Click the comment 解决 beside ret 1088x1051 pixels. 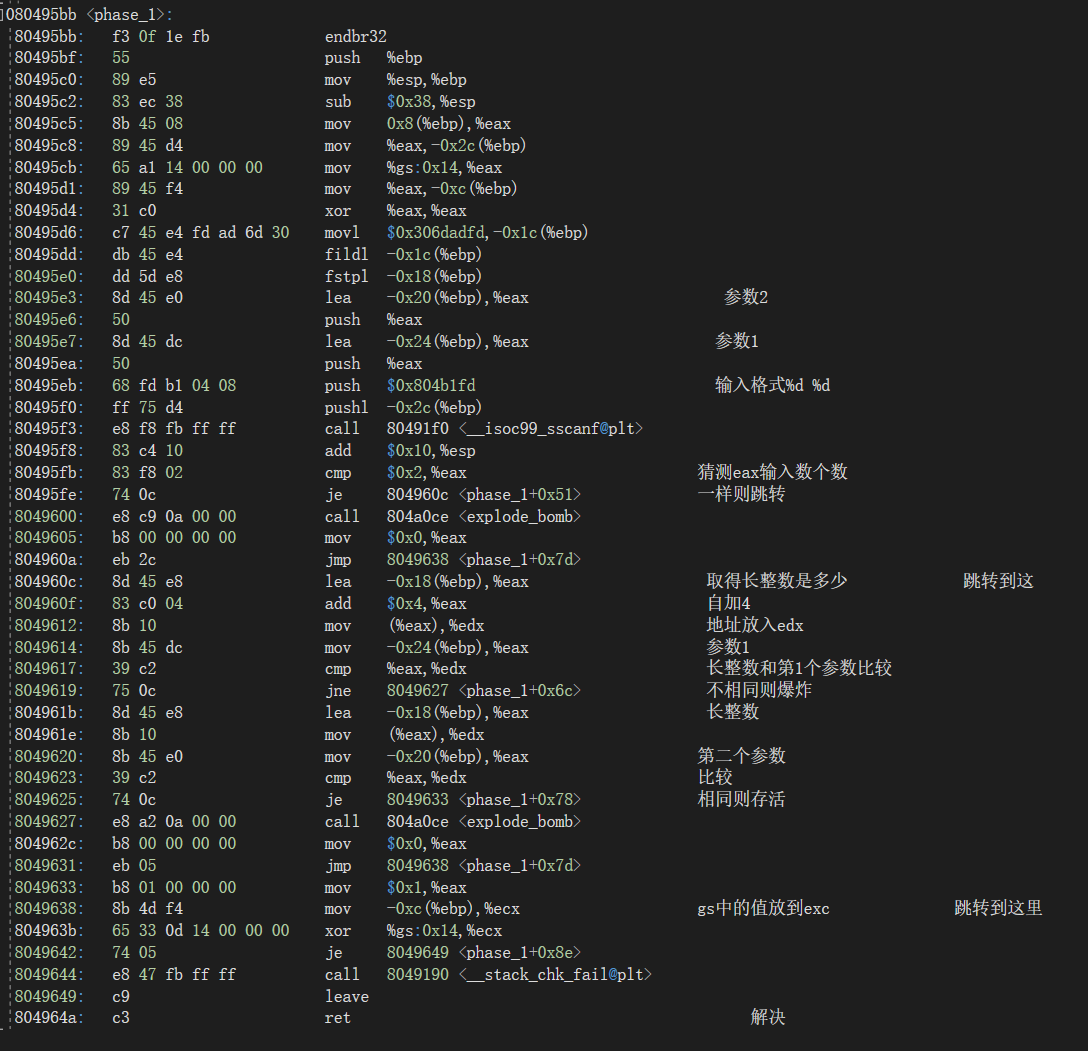[767, 1017]
